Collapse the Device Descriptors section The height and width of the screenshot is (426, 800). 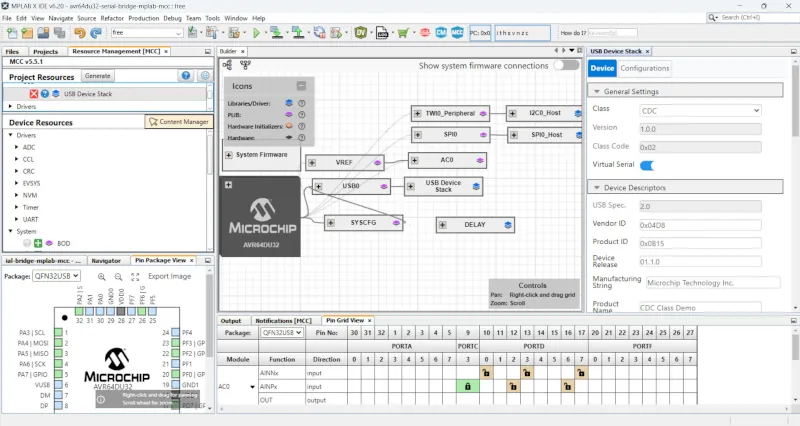click(597, 188)
